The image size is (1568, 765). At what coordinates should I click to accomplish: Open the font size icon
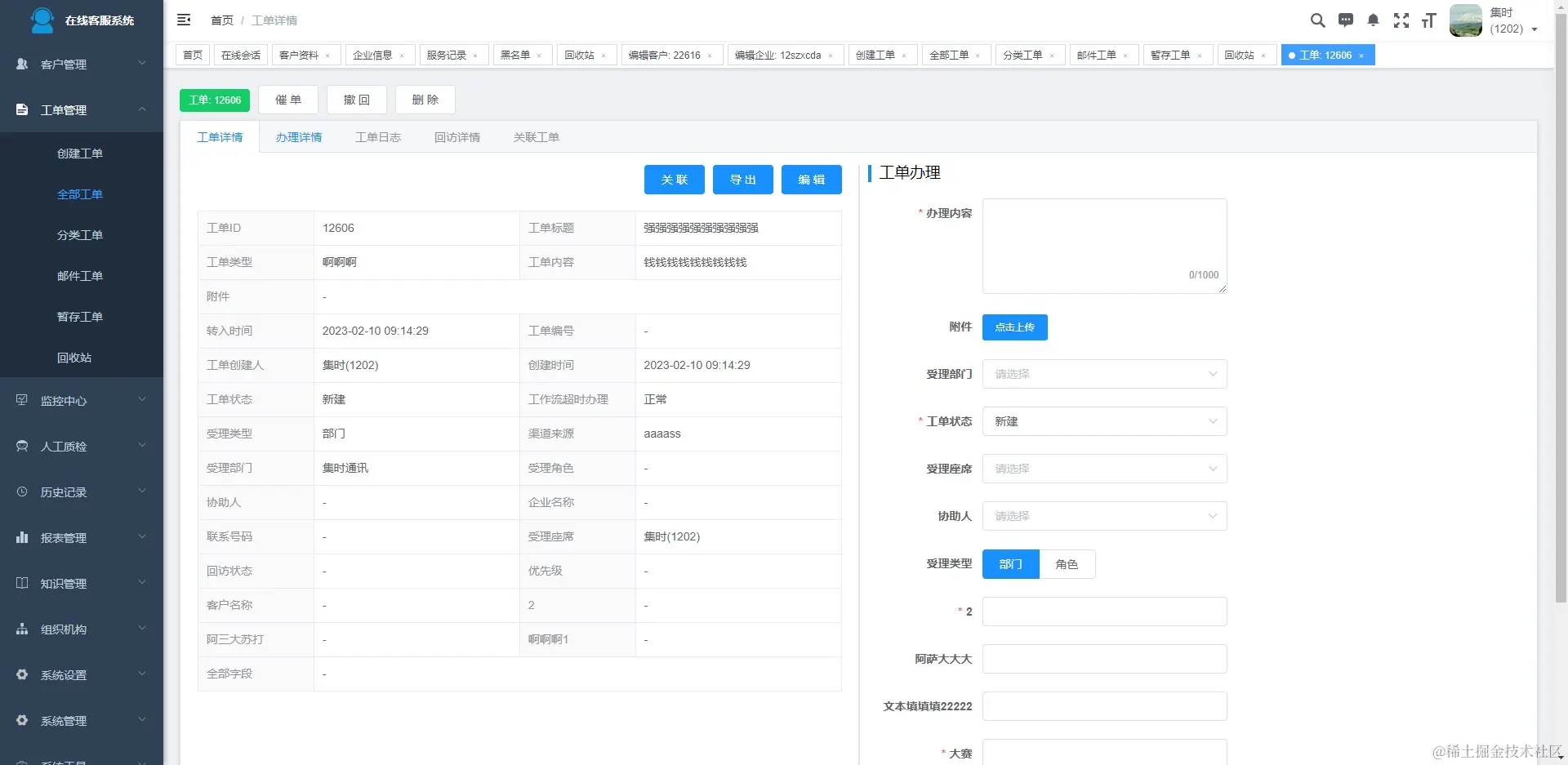1428,20
